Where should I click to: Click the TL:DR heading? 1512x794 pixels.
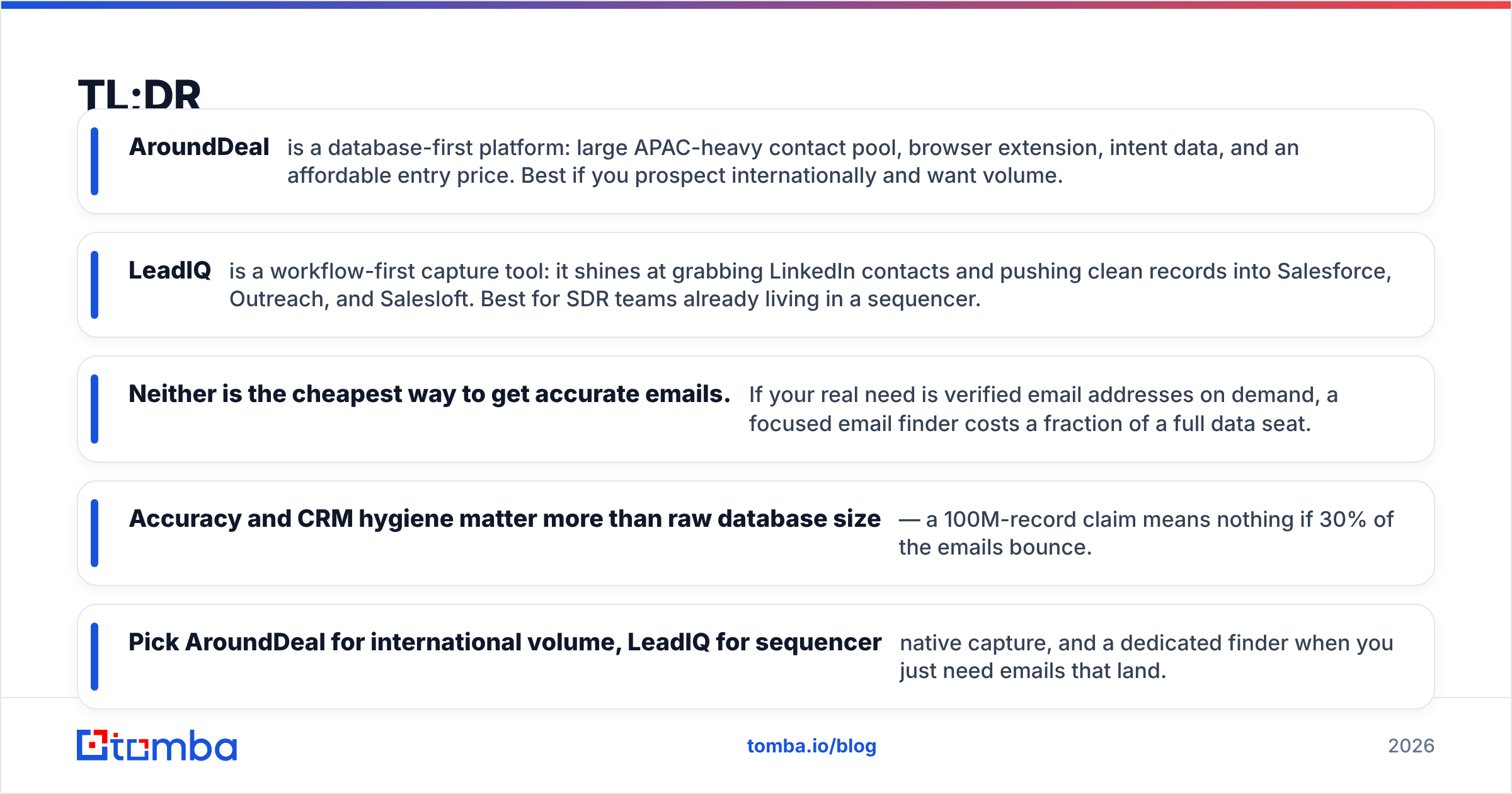click(x=139, y=93)
